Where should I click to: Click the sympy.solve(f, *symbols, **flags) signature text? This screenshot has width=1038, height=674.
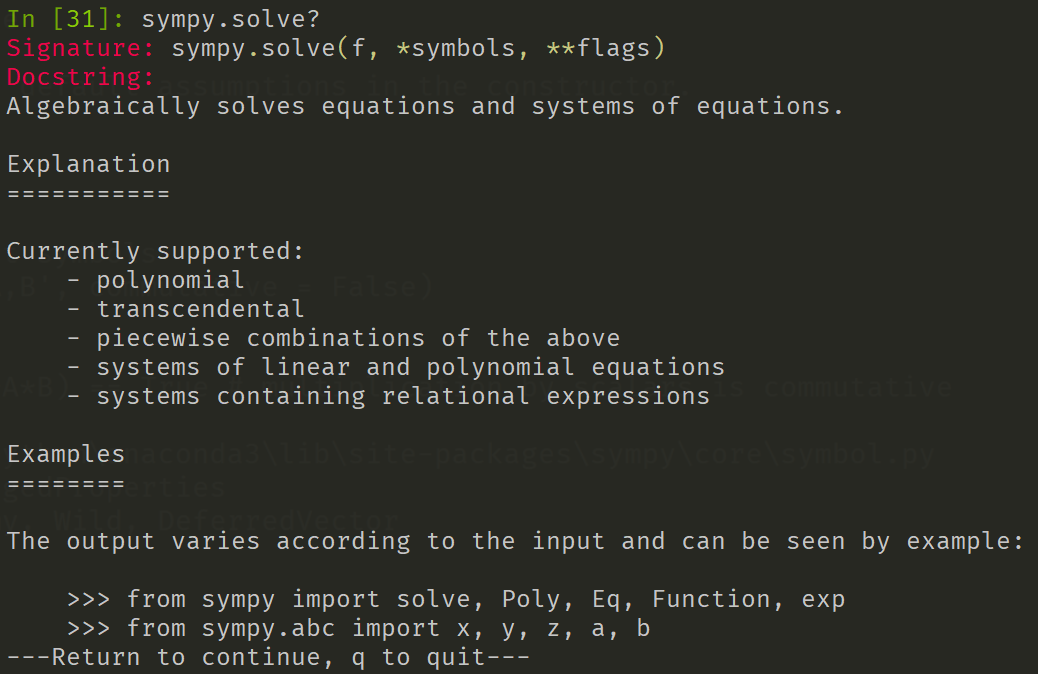[x=418, y=47]
